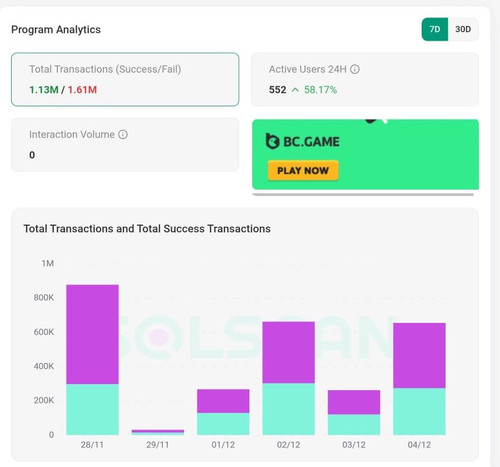
Task: Click the purple segment of the 28/11 bar
Action: point(92,334)
